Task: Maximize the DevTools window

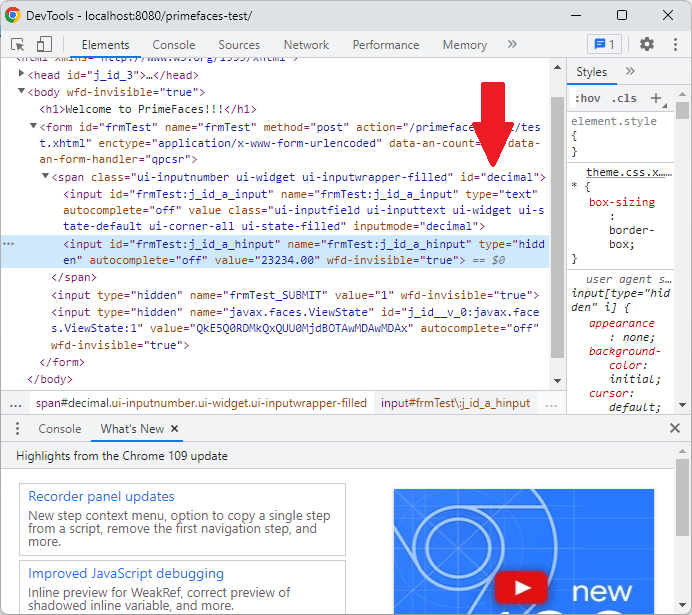Action: 622,15
